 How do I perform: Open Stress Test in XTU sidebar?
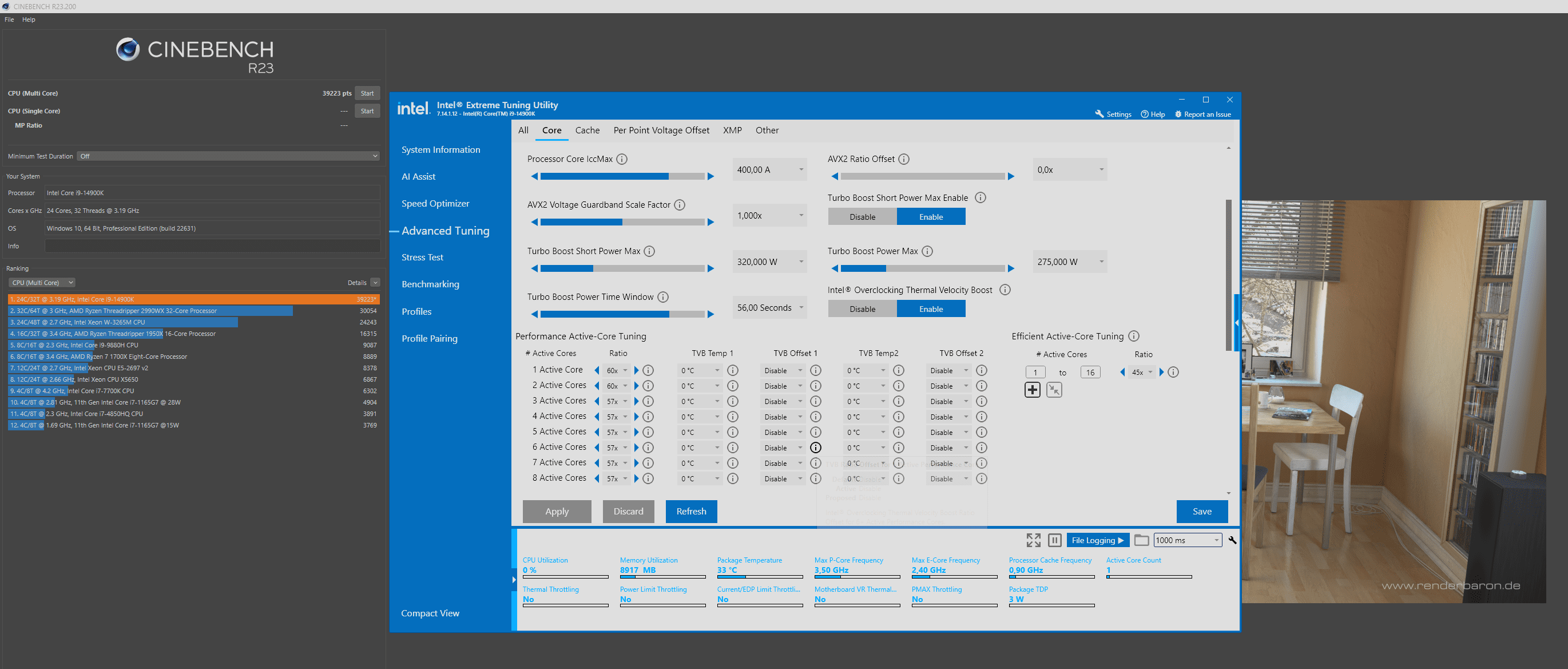point(422,258)
